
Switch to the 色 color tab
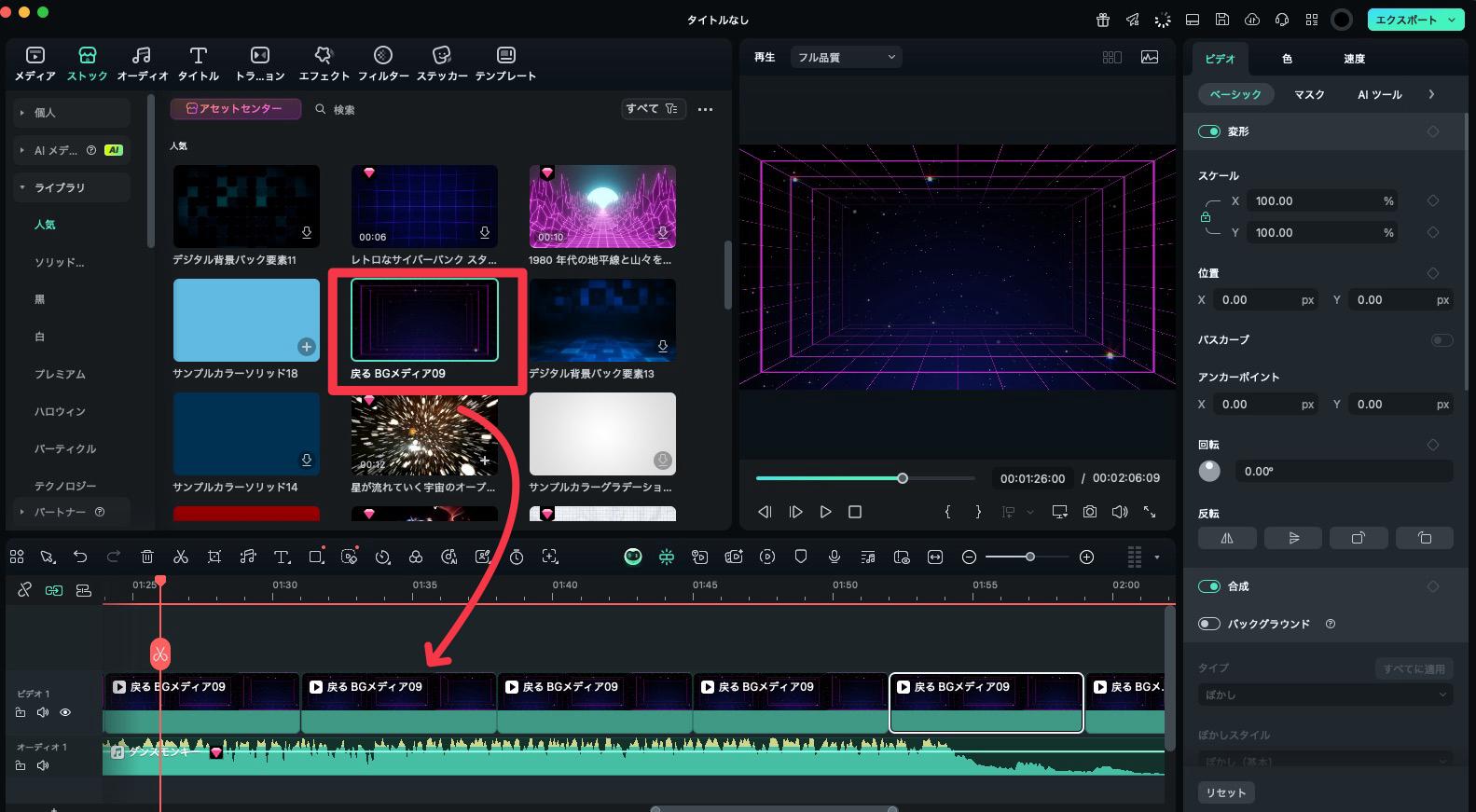pyautogui.click(x=1287, y=59)
